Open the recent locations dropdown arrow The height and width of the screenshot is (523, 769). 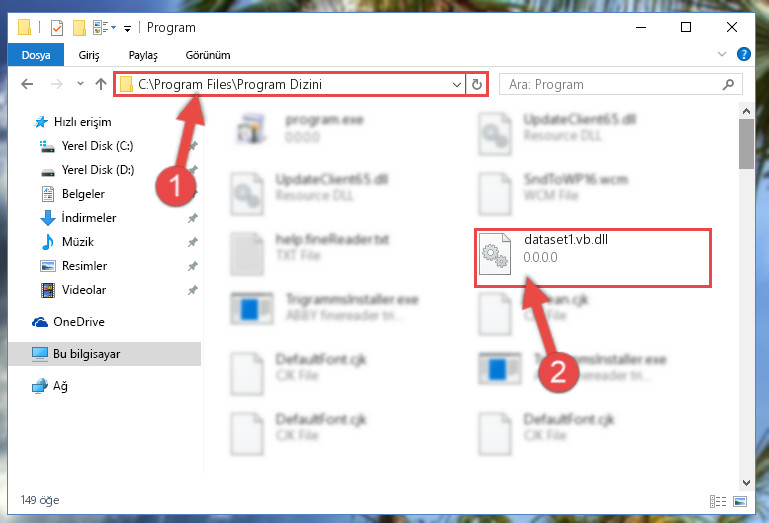[80, 84]
